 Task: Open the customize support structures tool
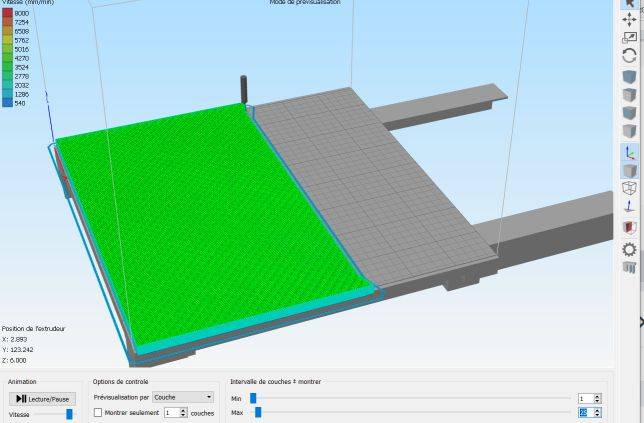coord(629,267)
